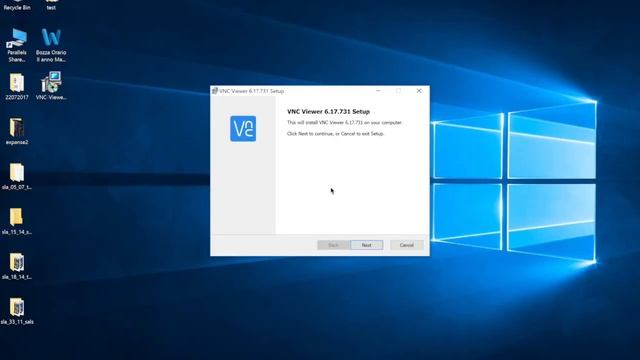
Task: Click the installer icon in setup title bar
Action: [215, 91]
